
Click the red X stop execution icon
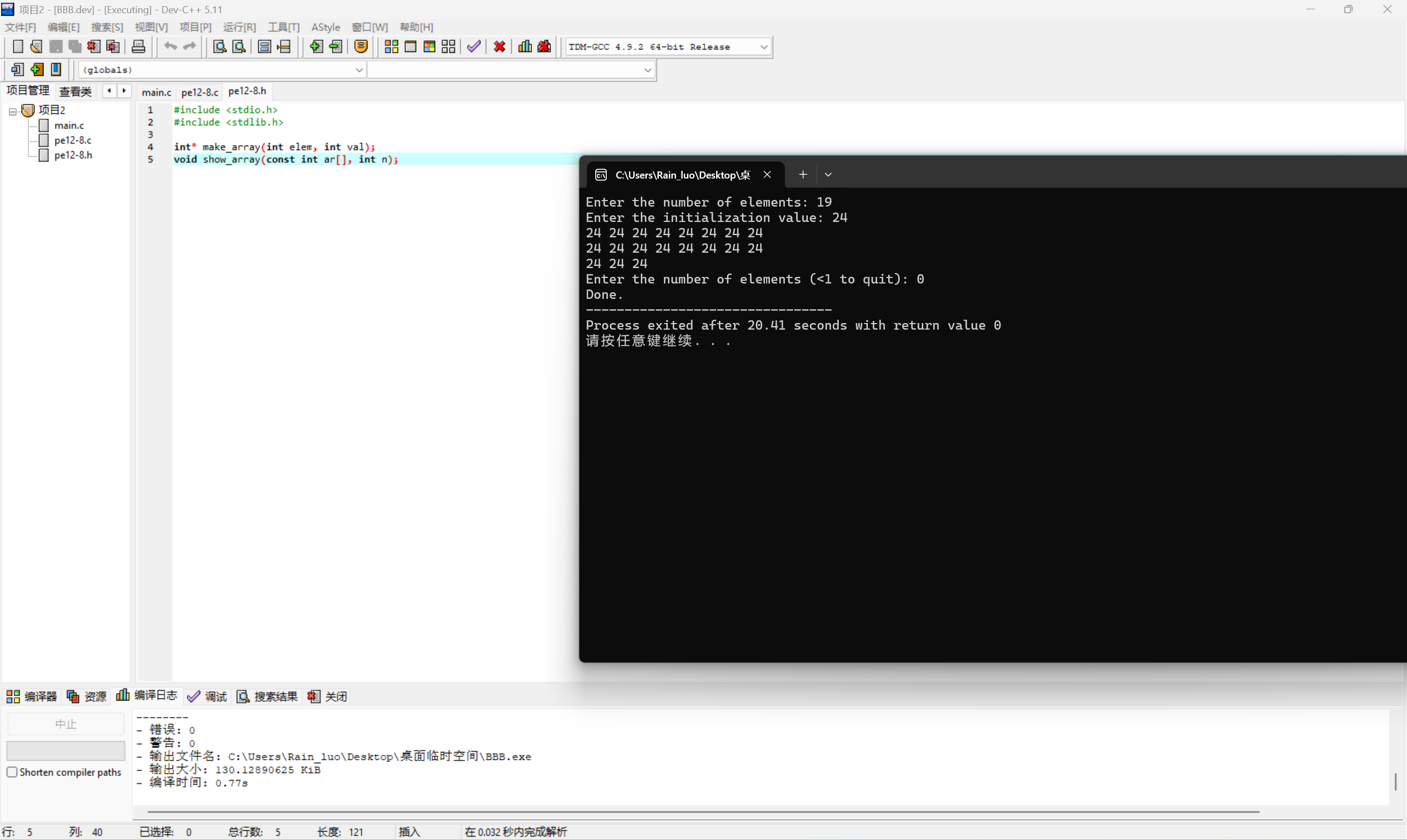tap(500, 46)
